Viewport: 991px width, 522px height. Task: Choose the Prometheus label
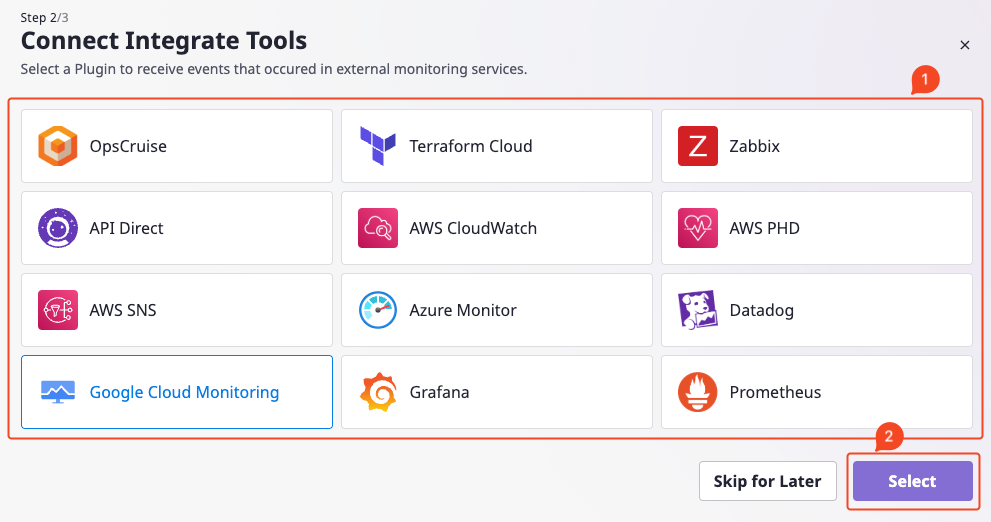point(775,392)
